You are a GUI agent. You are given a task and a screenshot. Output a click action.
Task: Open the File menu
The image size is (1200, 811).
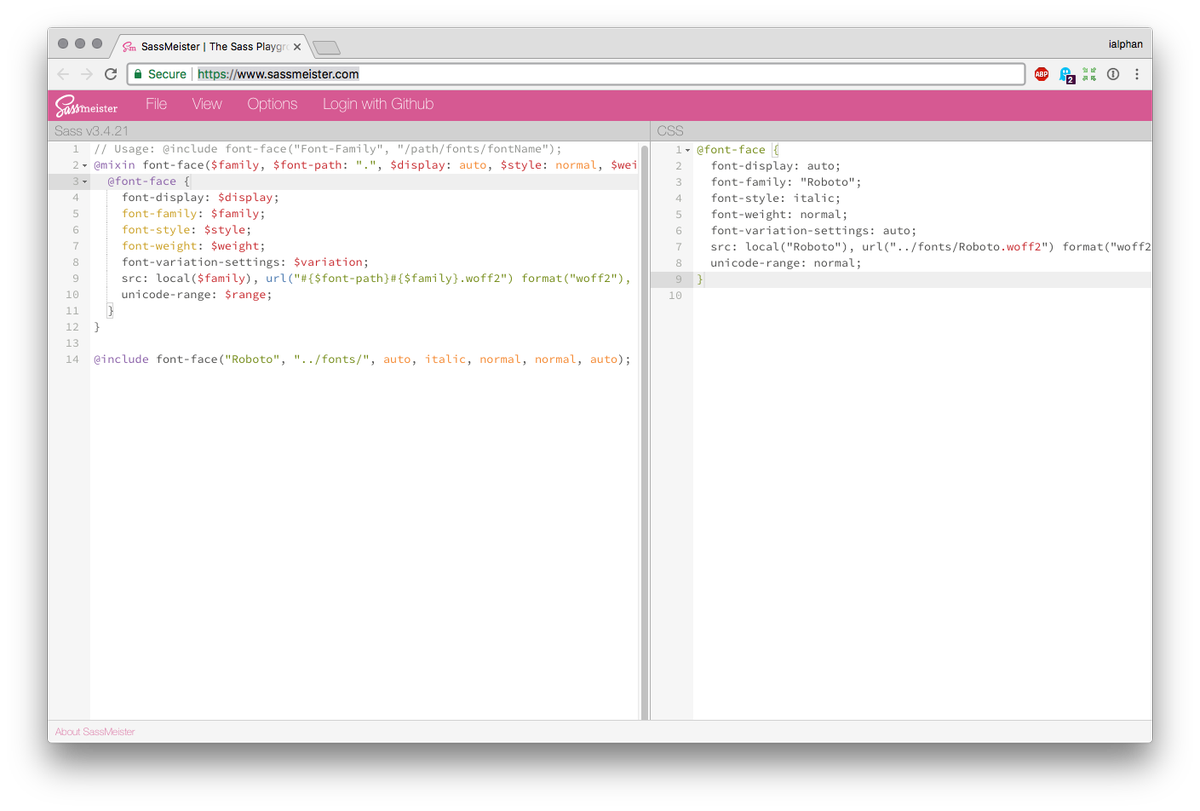click(x=156, y=104)
